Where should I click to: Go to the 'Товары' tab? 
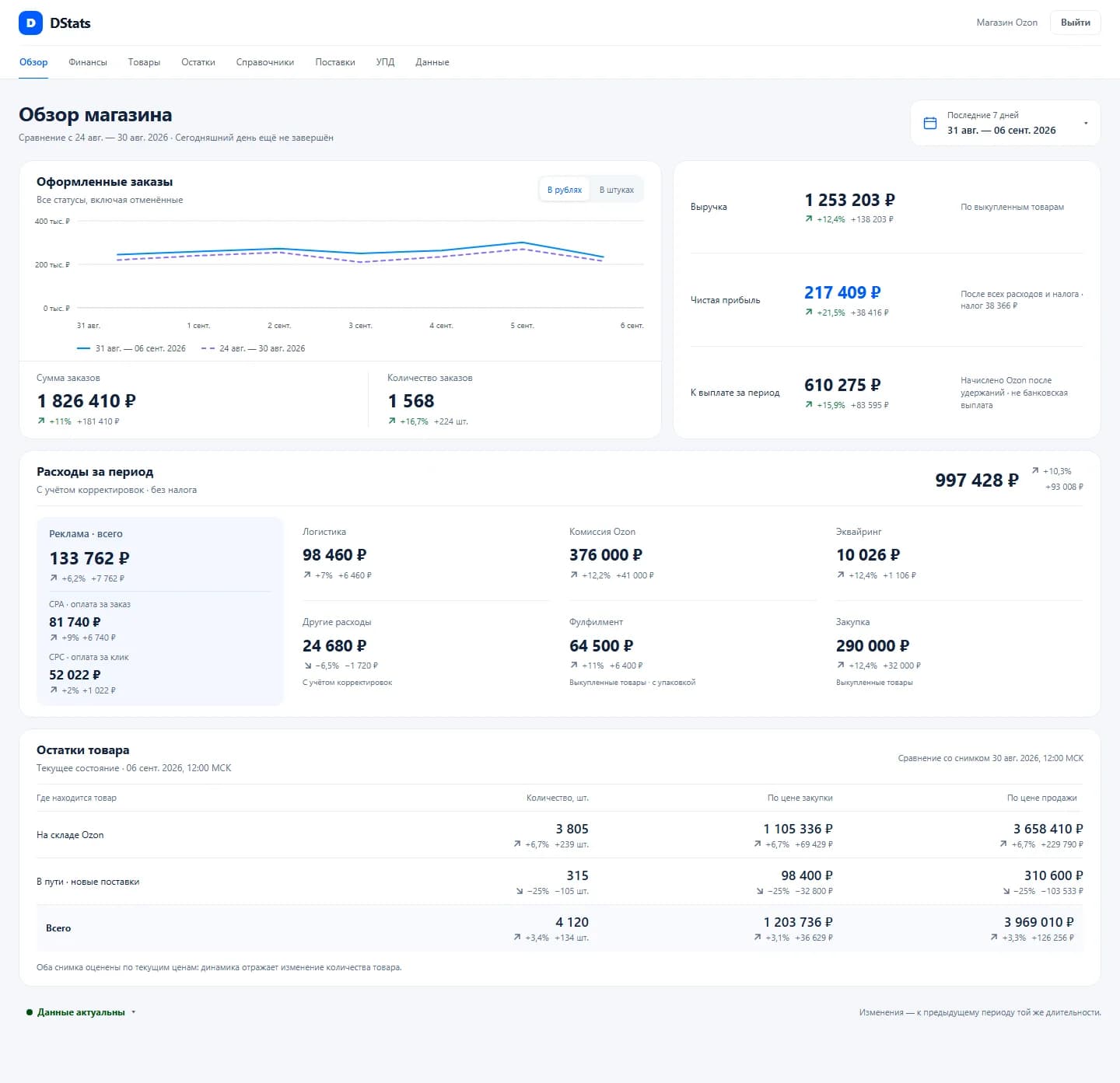pyautogui.click(x=144, y=62)
